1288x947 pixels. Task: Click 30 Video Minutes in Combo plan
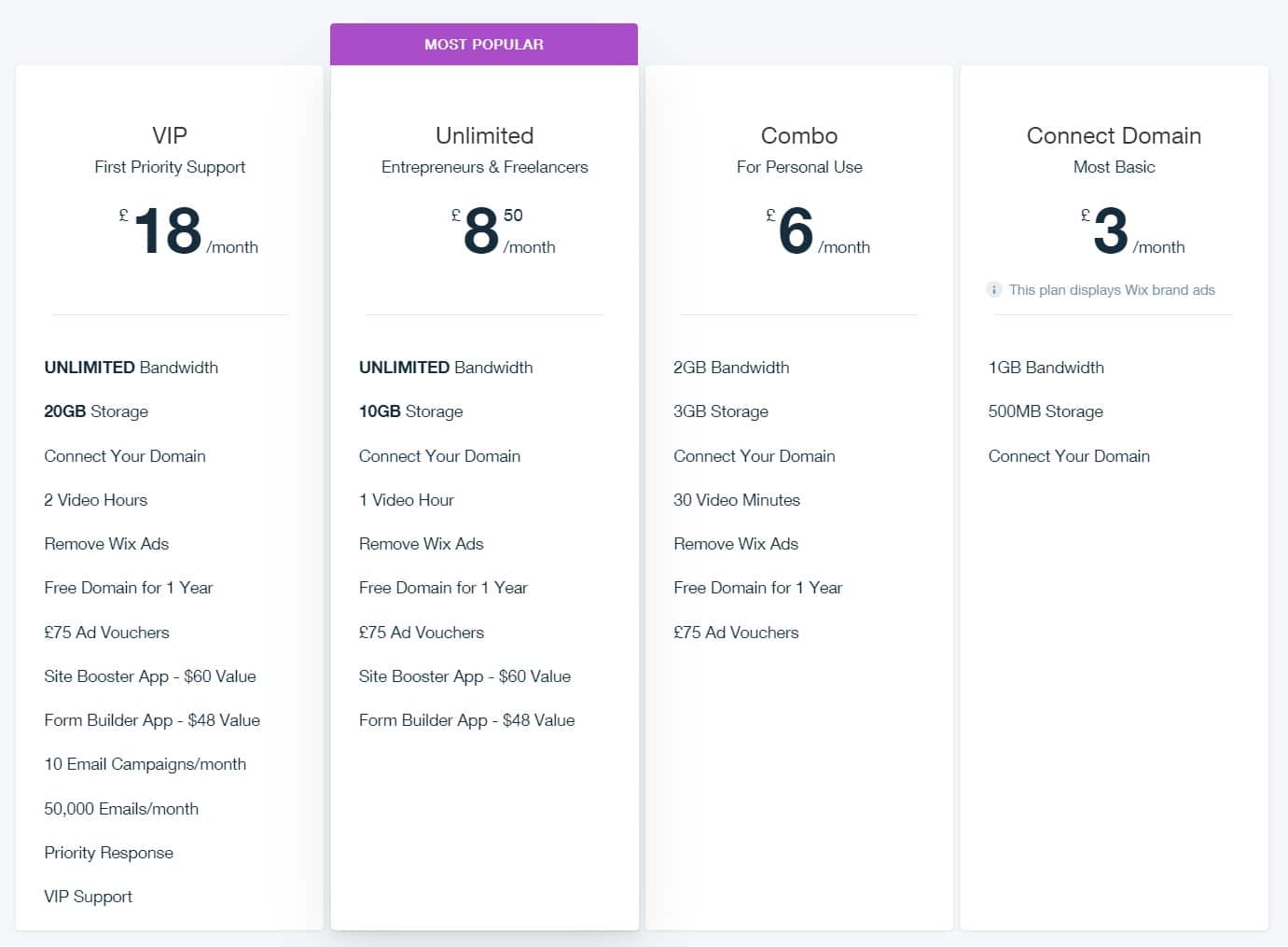(x=737, y=500)
